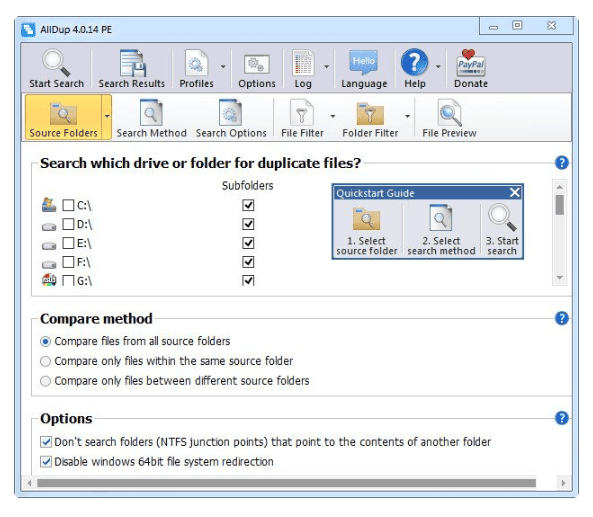The width and height of the screenshot is (593, 517).
Task: Click the drive list vertical scrollbar thumb
Action: [560, 205]
